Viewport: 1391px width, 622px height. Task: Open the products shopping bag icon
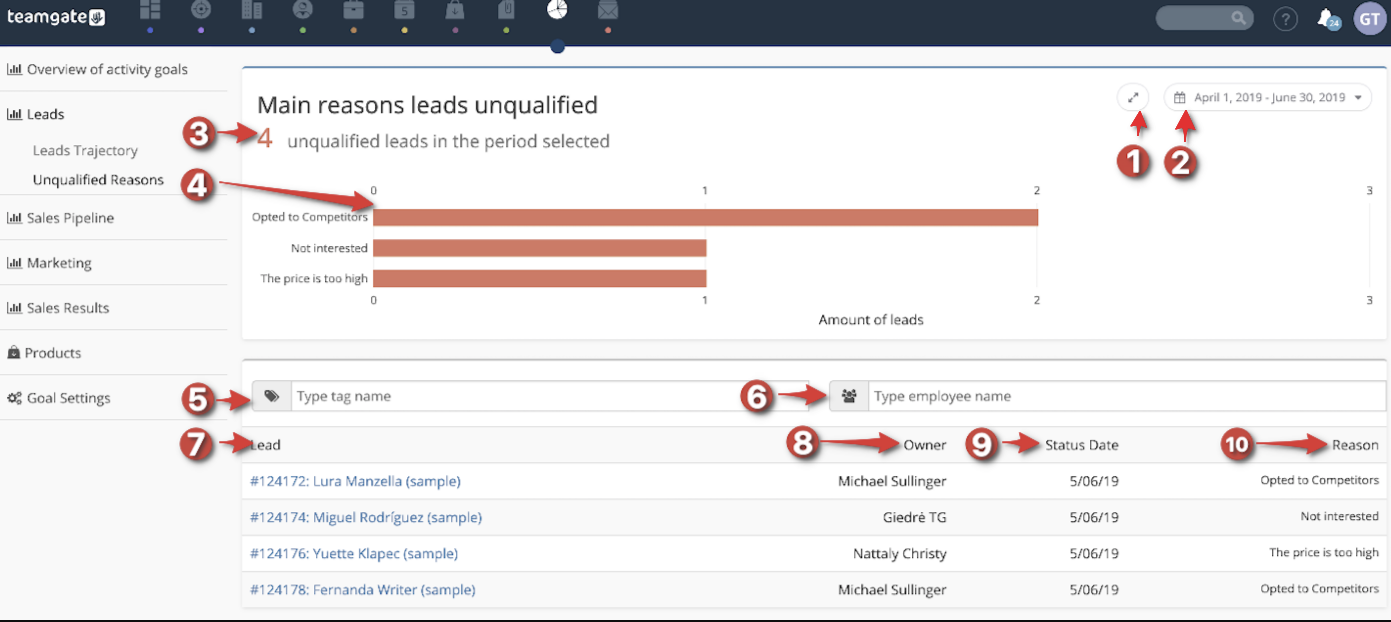tap(455, 10)
